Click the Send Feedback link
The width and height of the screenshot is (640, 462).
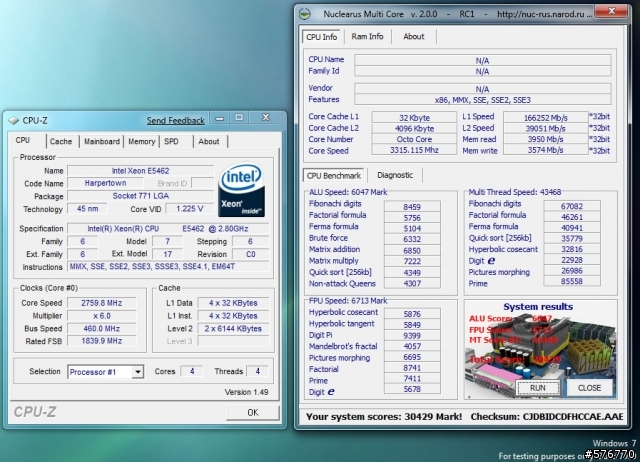[176, 121]
